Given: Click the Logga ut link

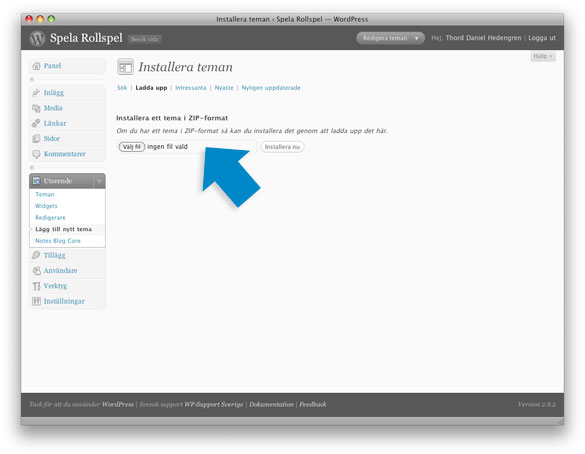Looking at the screenshot, I should click(x=542, y=38).
